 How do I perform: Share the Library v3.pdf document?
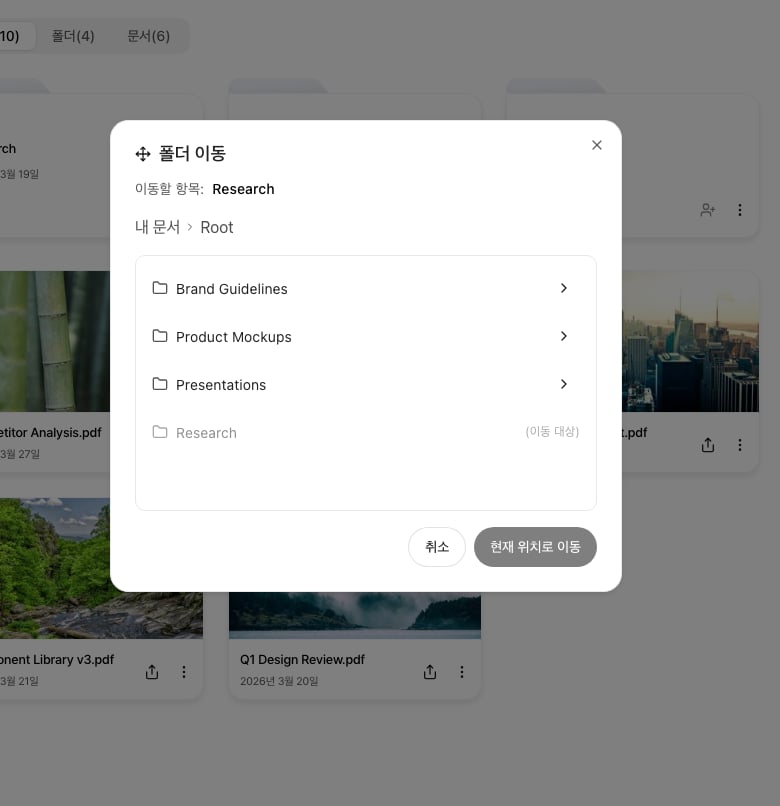[152, 672]
